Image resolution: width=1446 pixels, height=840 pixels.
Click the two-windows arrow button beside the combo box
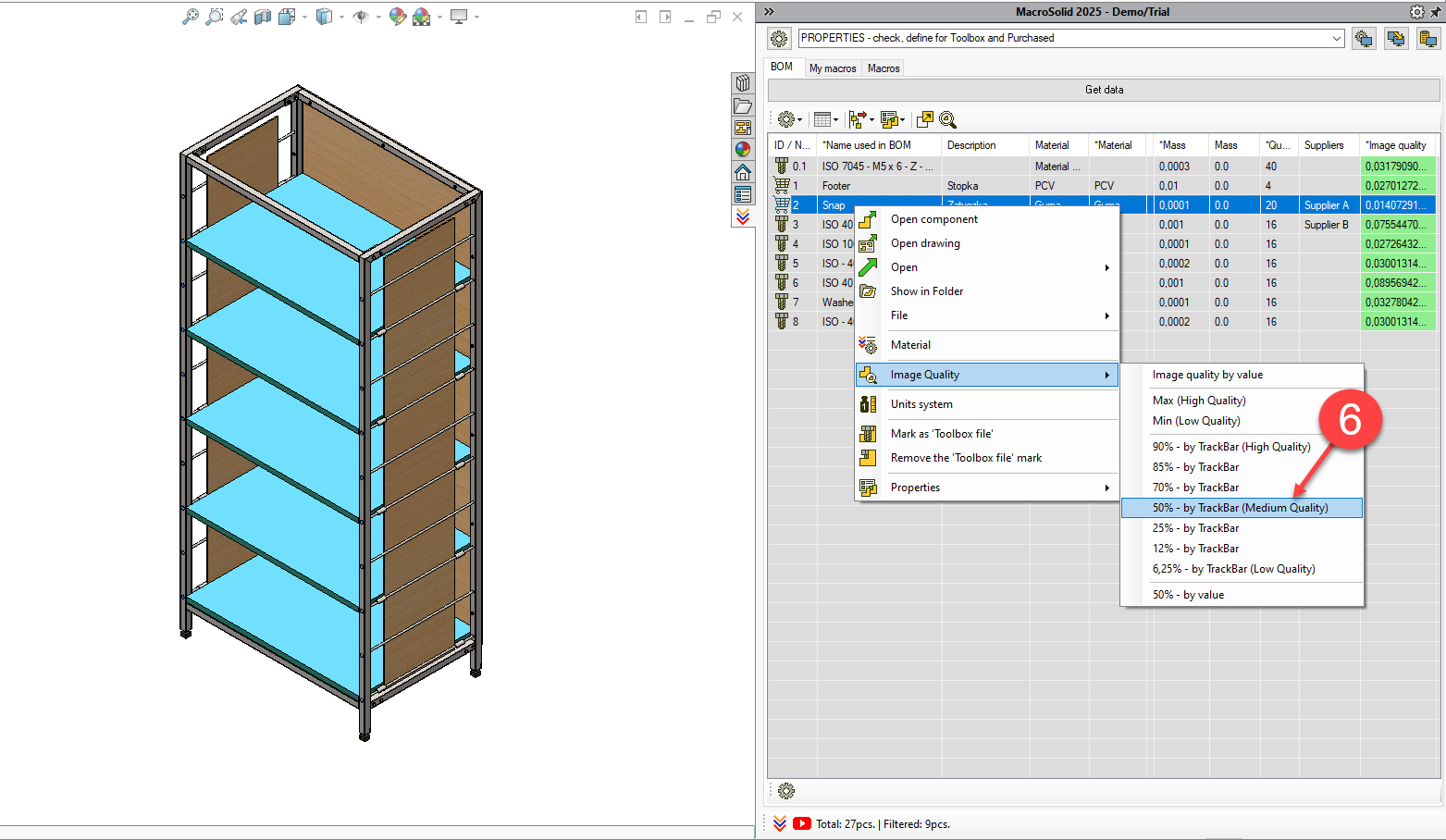point(1396,38)
